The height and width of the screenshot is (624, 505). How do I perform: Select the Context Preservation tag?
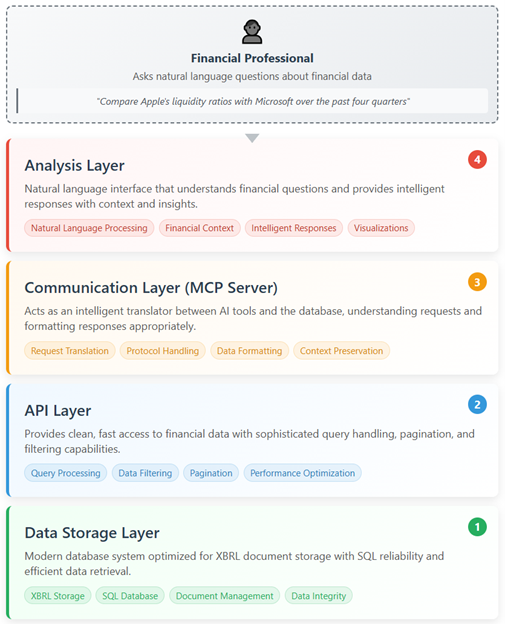341,351
